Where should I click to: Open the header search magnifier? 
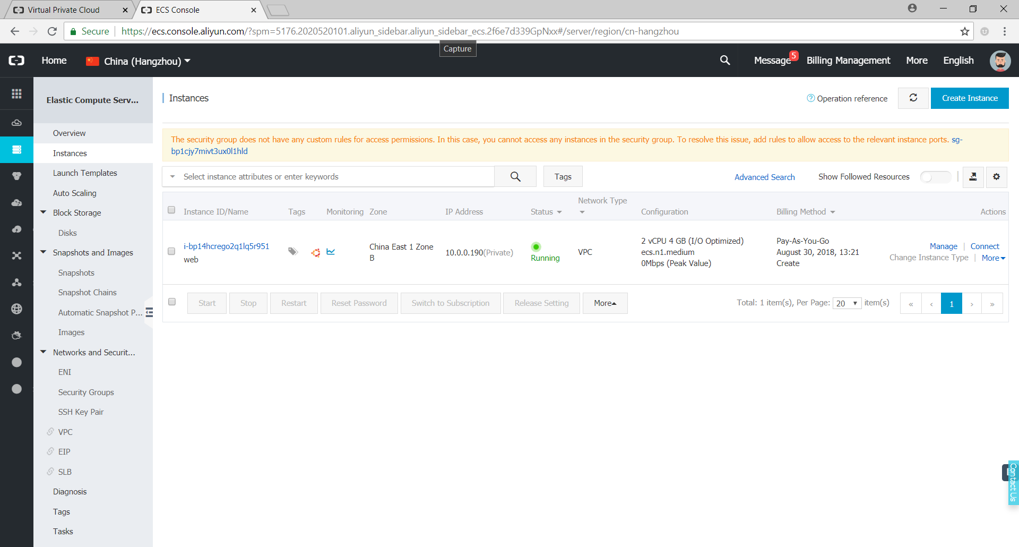tap(725, 60)
